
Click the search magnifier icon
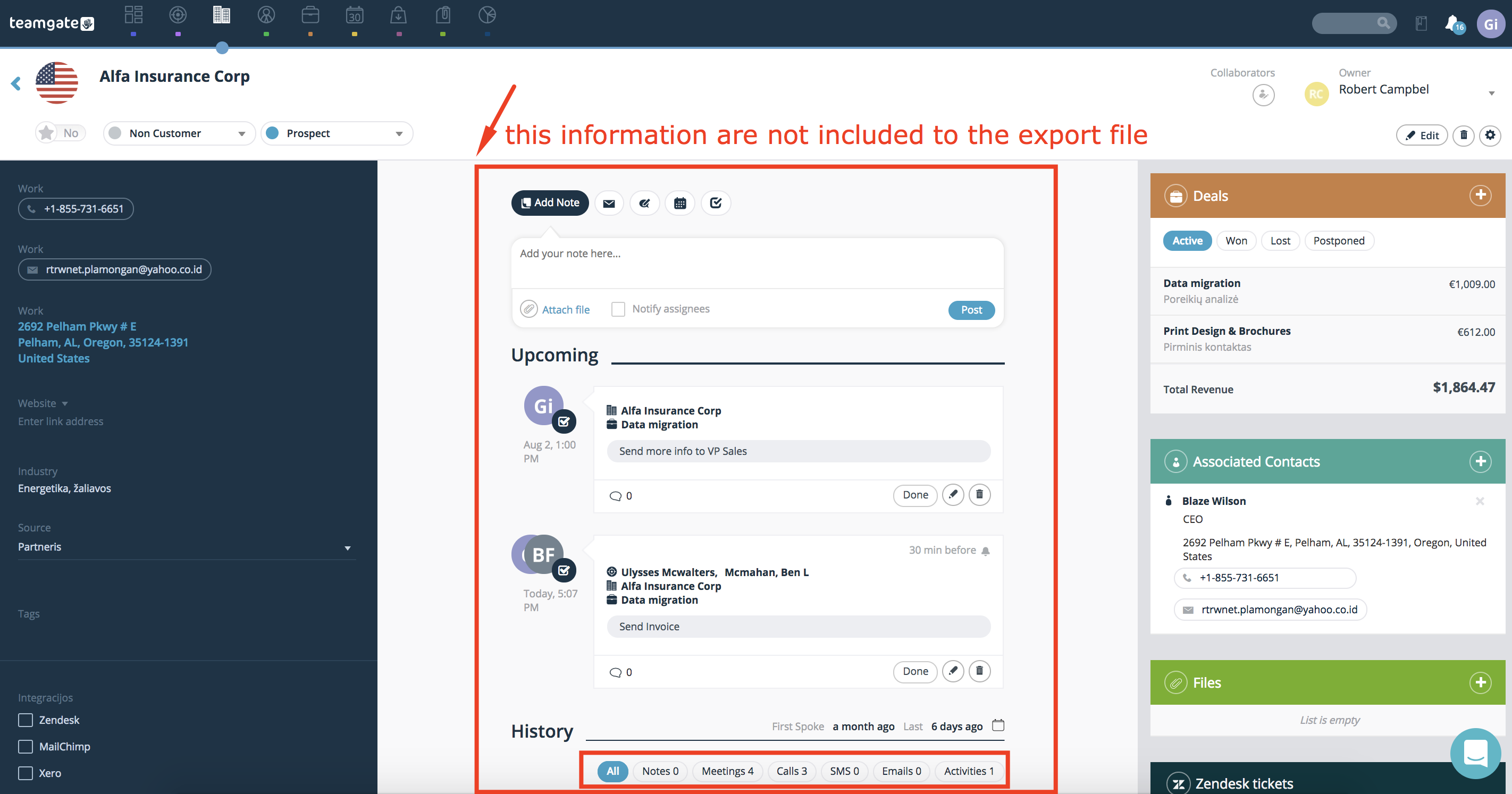click(x=1383, y=23)
